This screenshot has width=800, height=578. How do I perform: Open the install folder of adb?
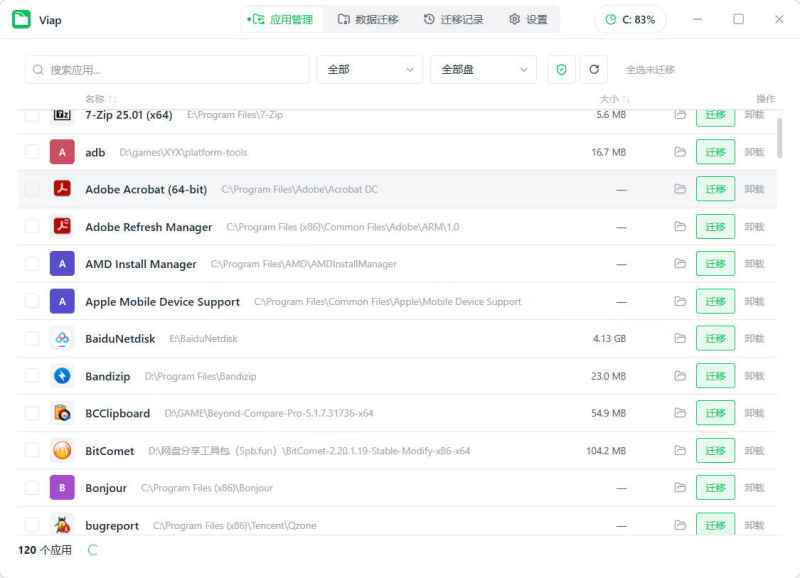tap(680, 152)
